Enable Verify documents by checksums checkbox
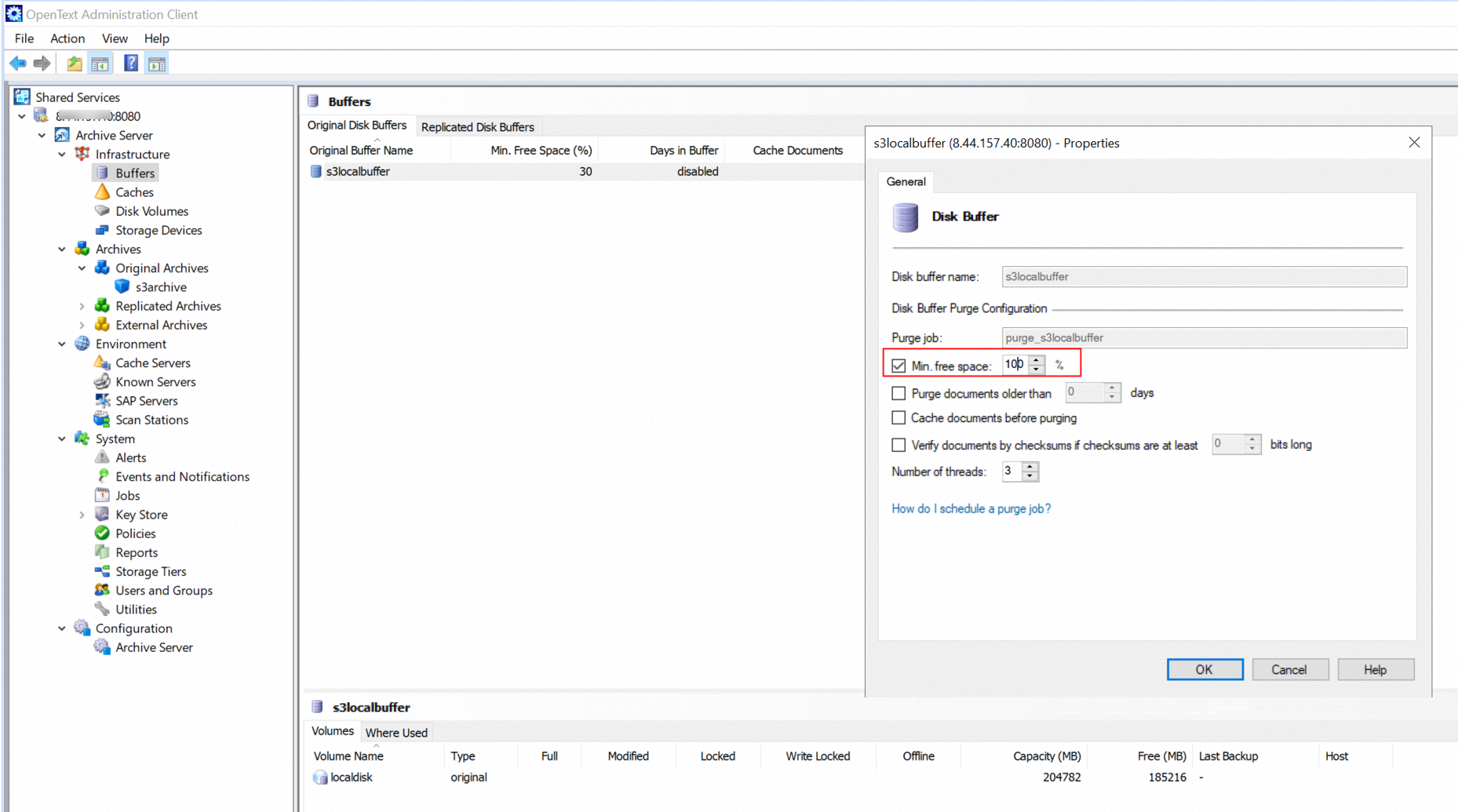The height and width of the screenshot is (812, 1458). pyautogui.click(x=898, y=445)
